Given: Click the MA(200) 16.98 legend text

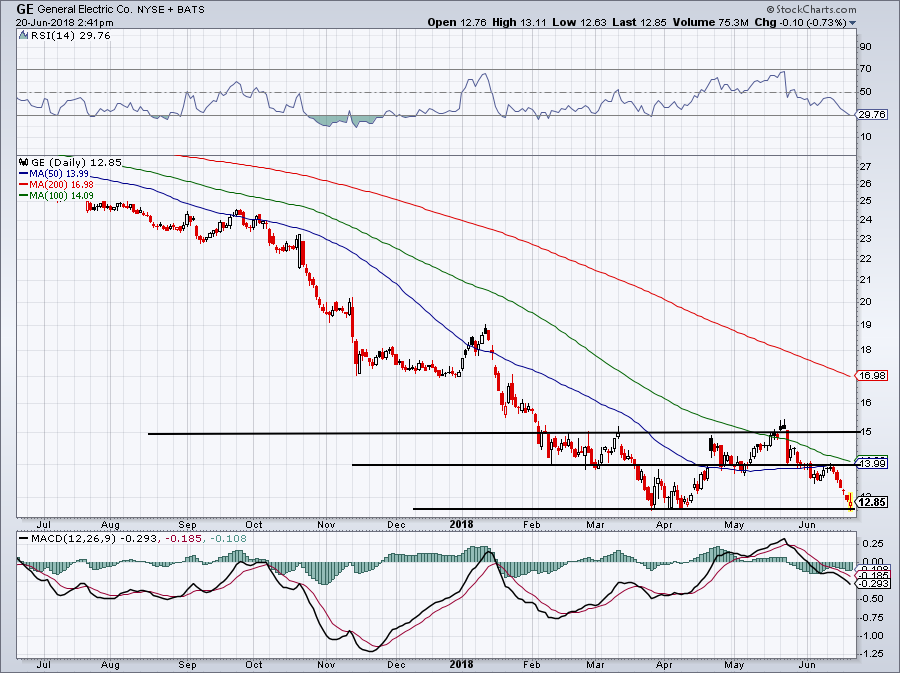Looking at the screenshot, I should click(61, 185).
